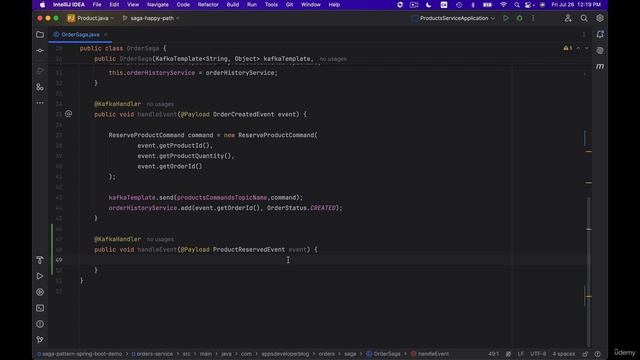Open the Refactor menu
Image resolution: width=640 pixels, height=360 pixels.
[208, 5]
